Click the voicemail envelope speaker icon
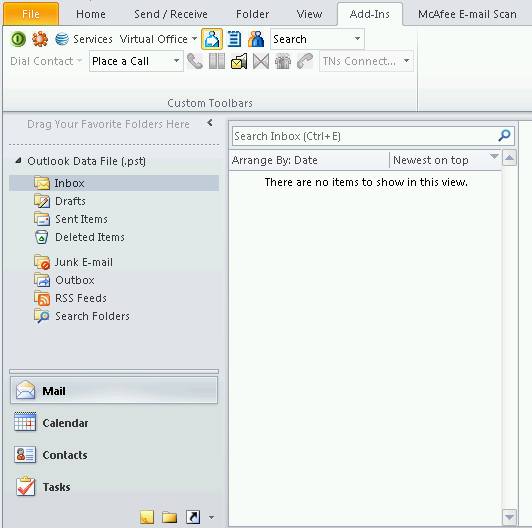The image size is (532, 528). 239,61
